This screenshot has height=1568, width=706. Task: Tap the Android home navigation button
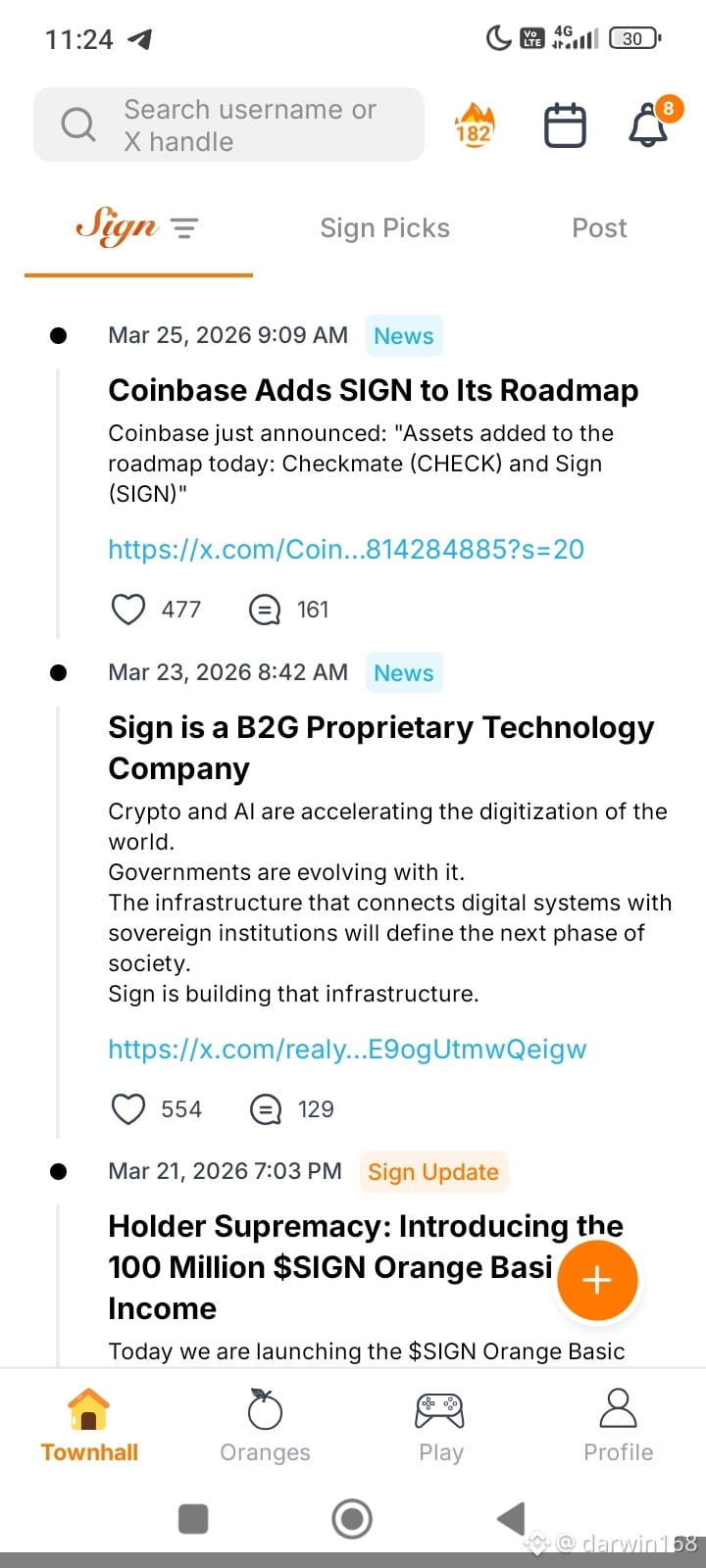click(352, 1519)
